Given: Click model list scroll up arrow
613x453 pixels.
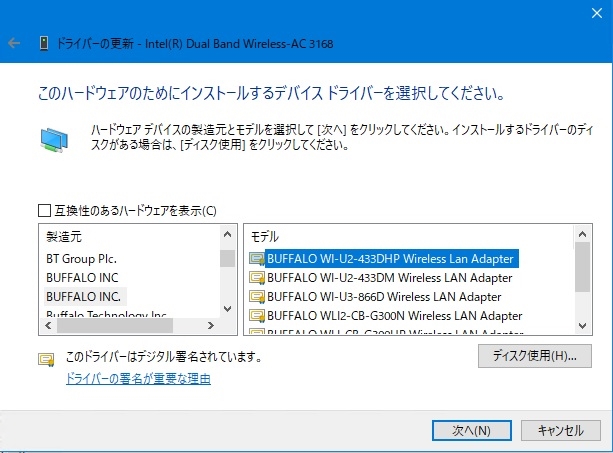Looking at the screenshot, I should (583, 235).
